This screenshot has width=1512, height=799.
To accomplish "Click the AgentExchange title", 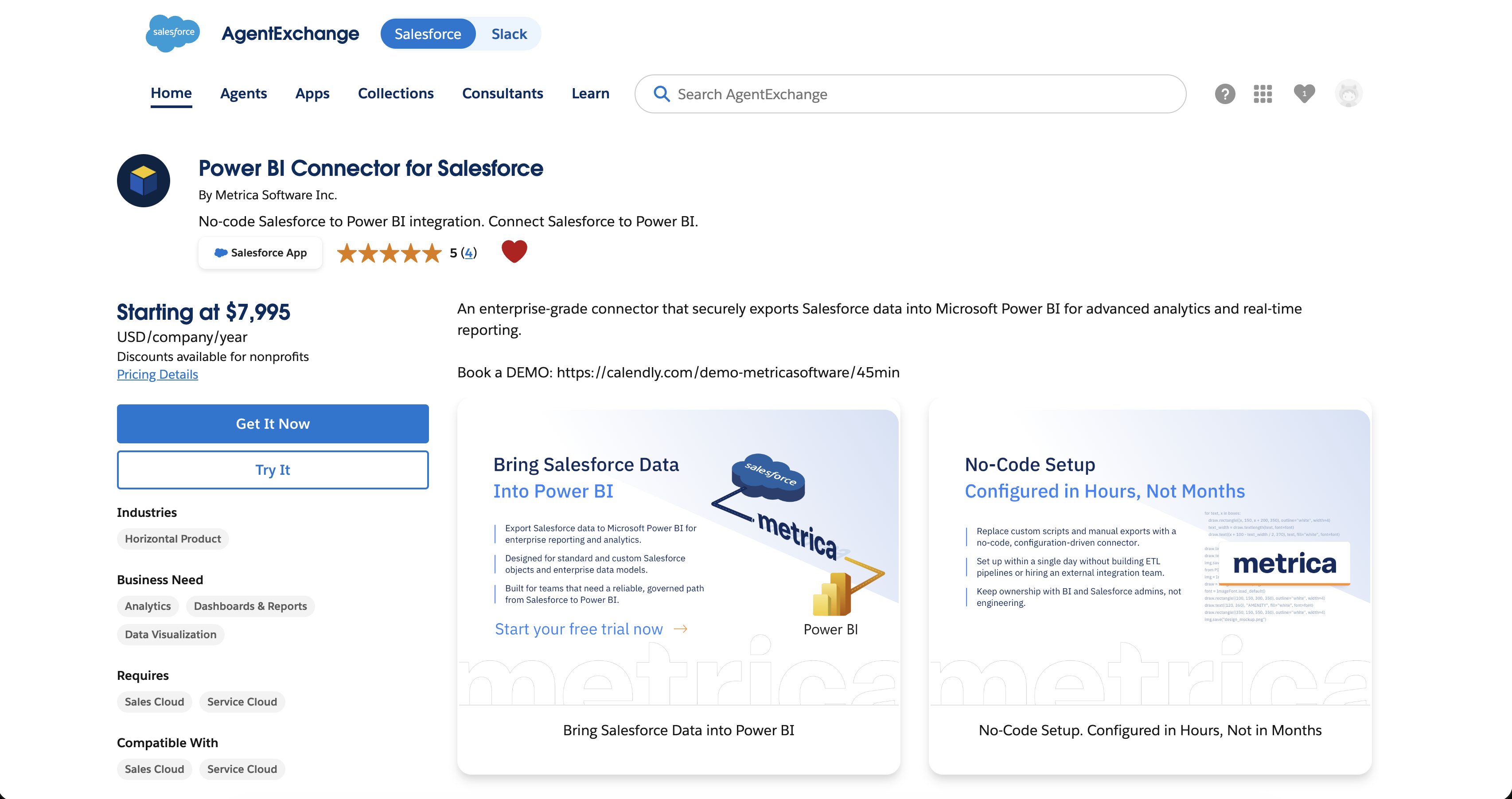I will pos(290,34).
